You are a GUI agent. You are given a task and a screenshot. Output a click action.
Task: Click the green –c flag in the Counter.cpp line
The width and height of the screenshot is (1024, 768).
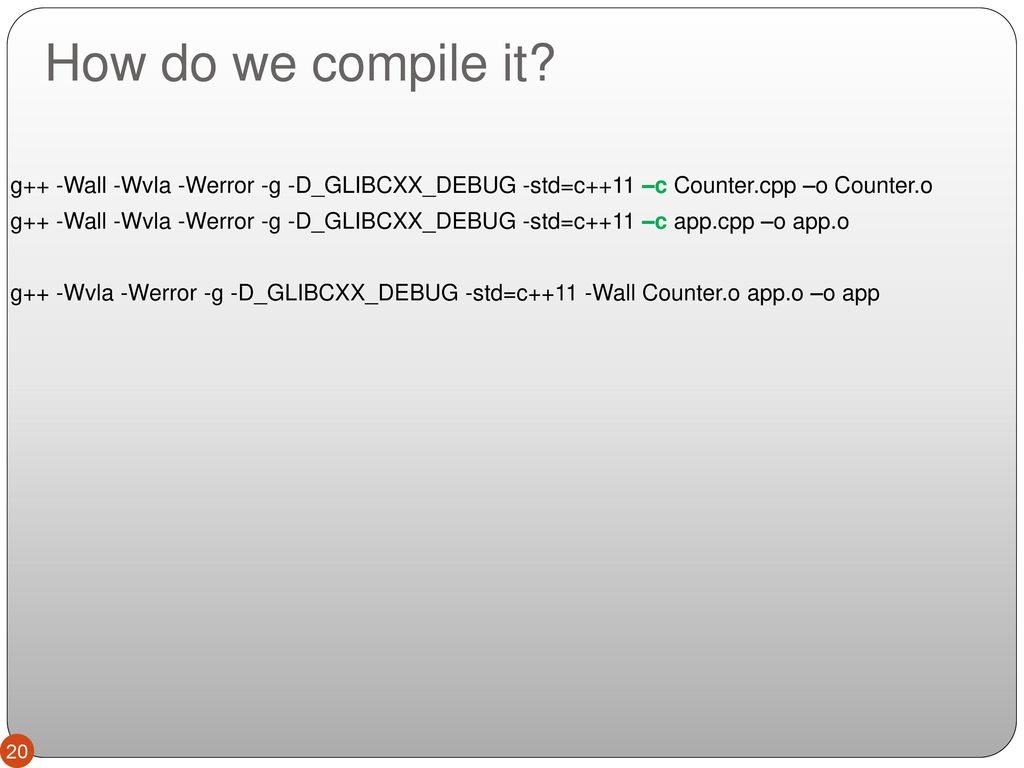[x=654, y=185]
